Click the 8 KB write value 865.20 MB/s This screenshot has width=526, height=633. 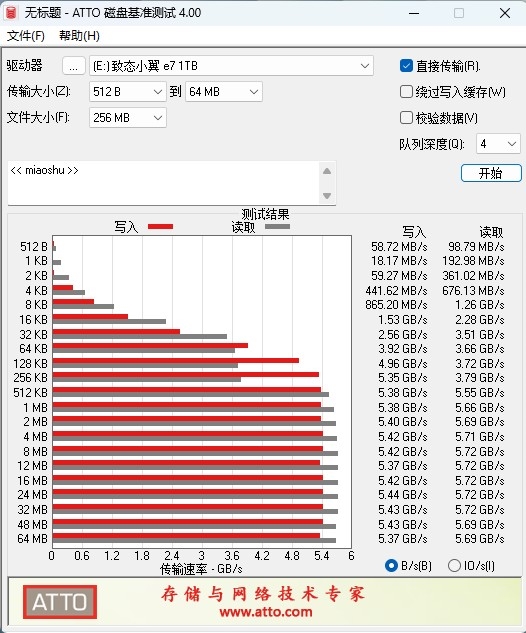[396, 305]
